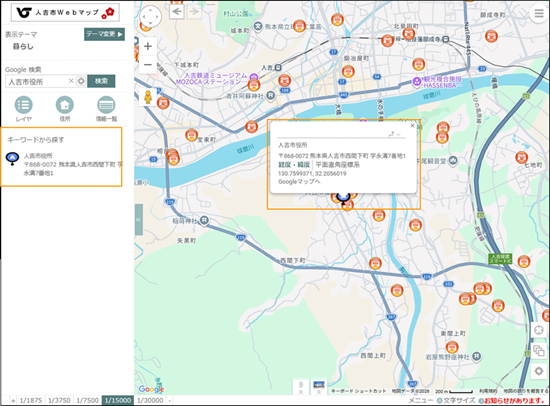Open the Googleマップへ link
This screenshot has height=406, width=550.
tap(299, 182)
